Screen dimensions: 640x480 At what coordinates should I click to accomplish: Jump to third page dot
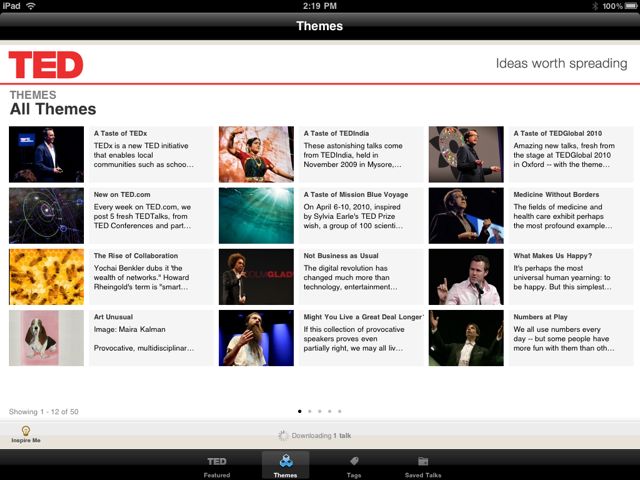coord(320,411)
